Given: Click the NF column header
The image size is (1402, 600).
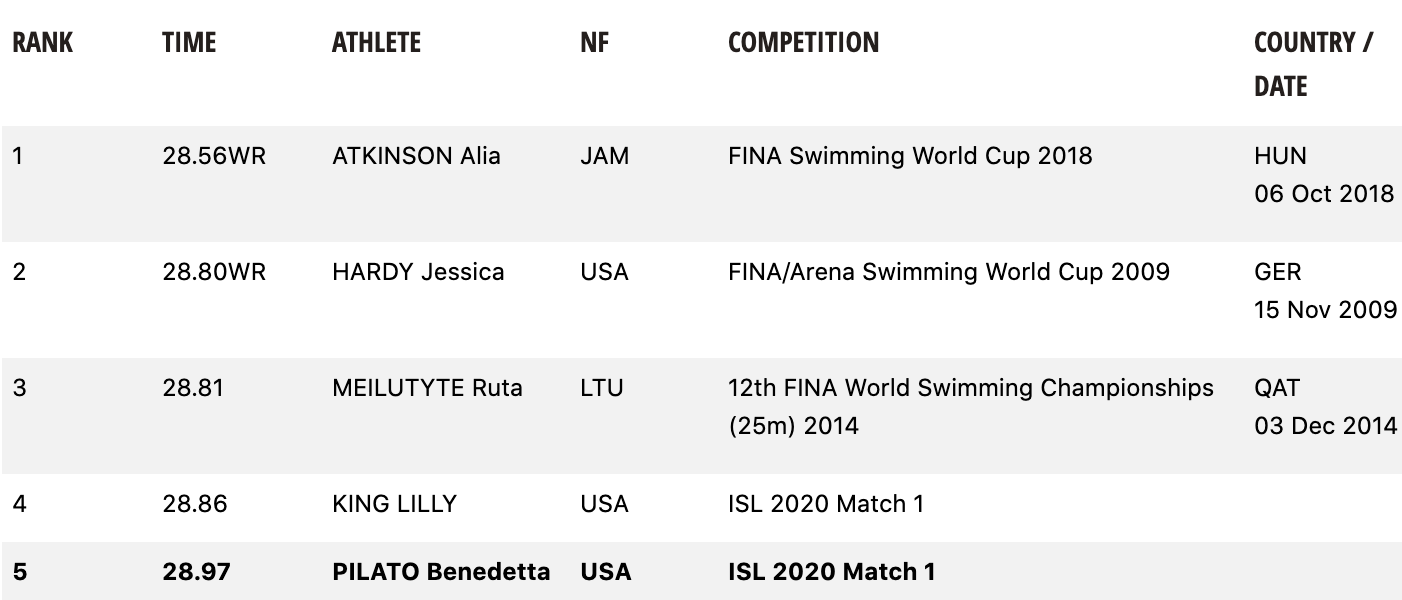Looking at the screenshot, I should point(594,42).
